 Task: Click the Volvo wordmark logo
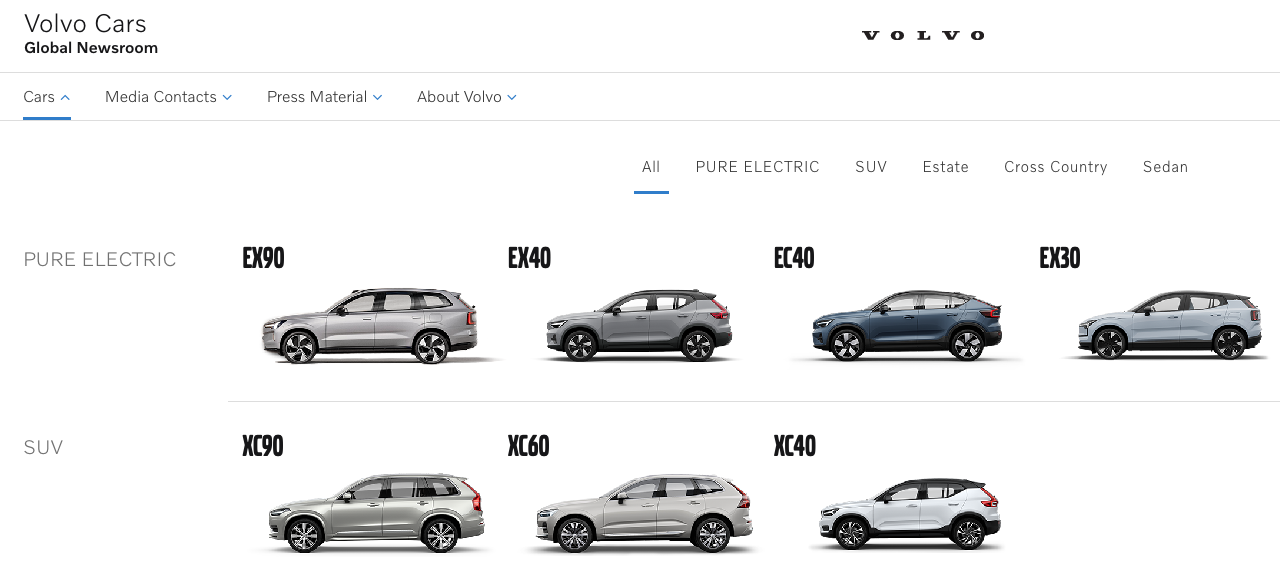pyautogui.click(x=923, y=36)
